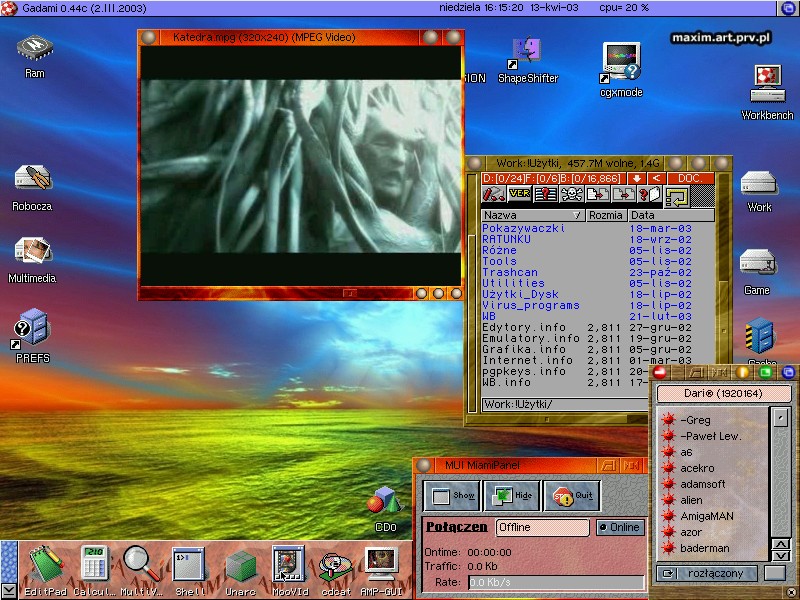Click the DOC. button
This screenshot has width=800, height=600.
(x=690, y=178)
